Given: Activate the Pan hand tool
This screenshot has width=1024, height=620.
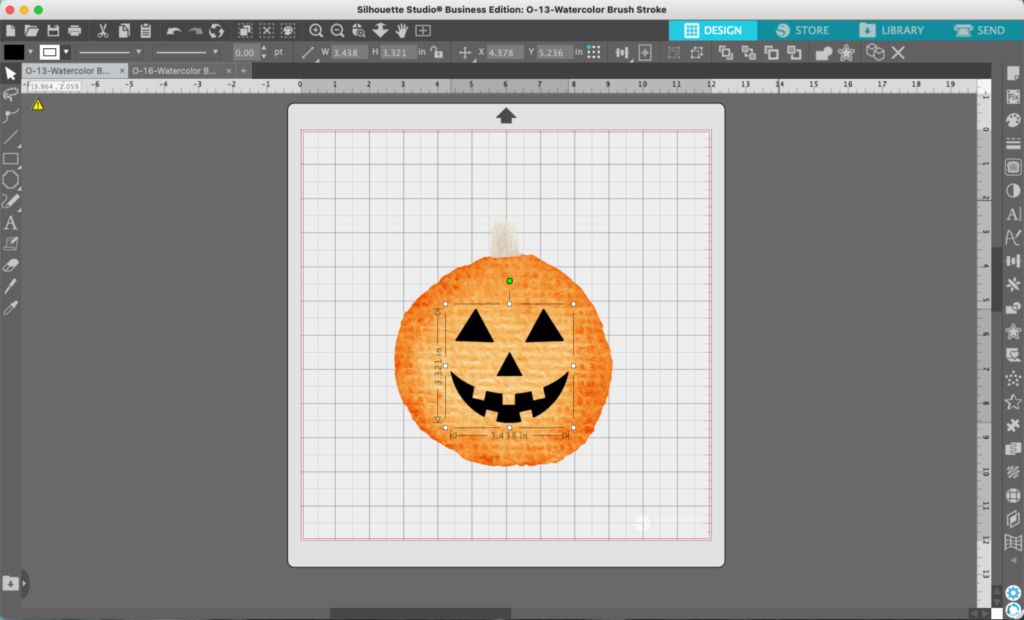Looking at the screenshot, I should coord(401,31).
